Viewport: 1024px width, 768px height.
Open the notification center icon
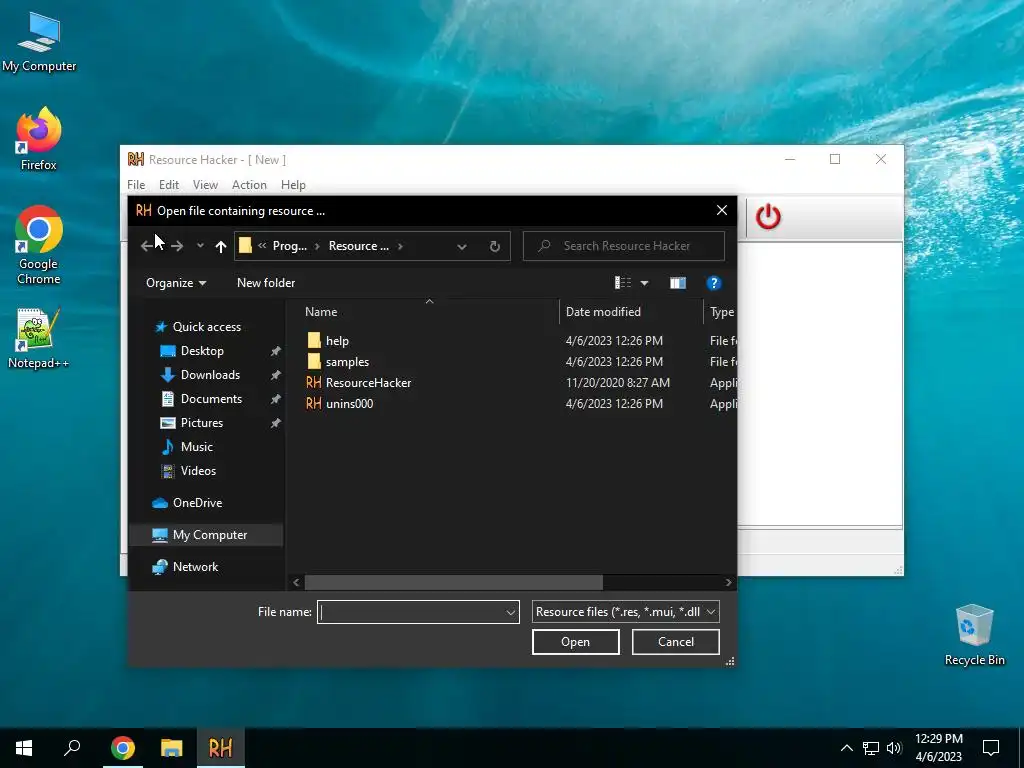pos(991,748)
